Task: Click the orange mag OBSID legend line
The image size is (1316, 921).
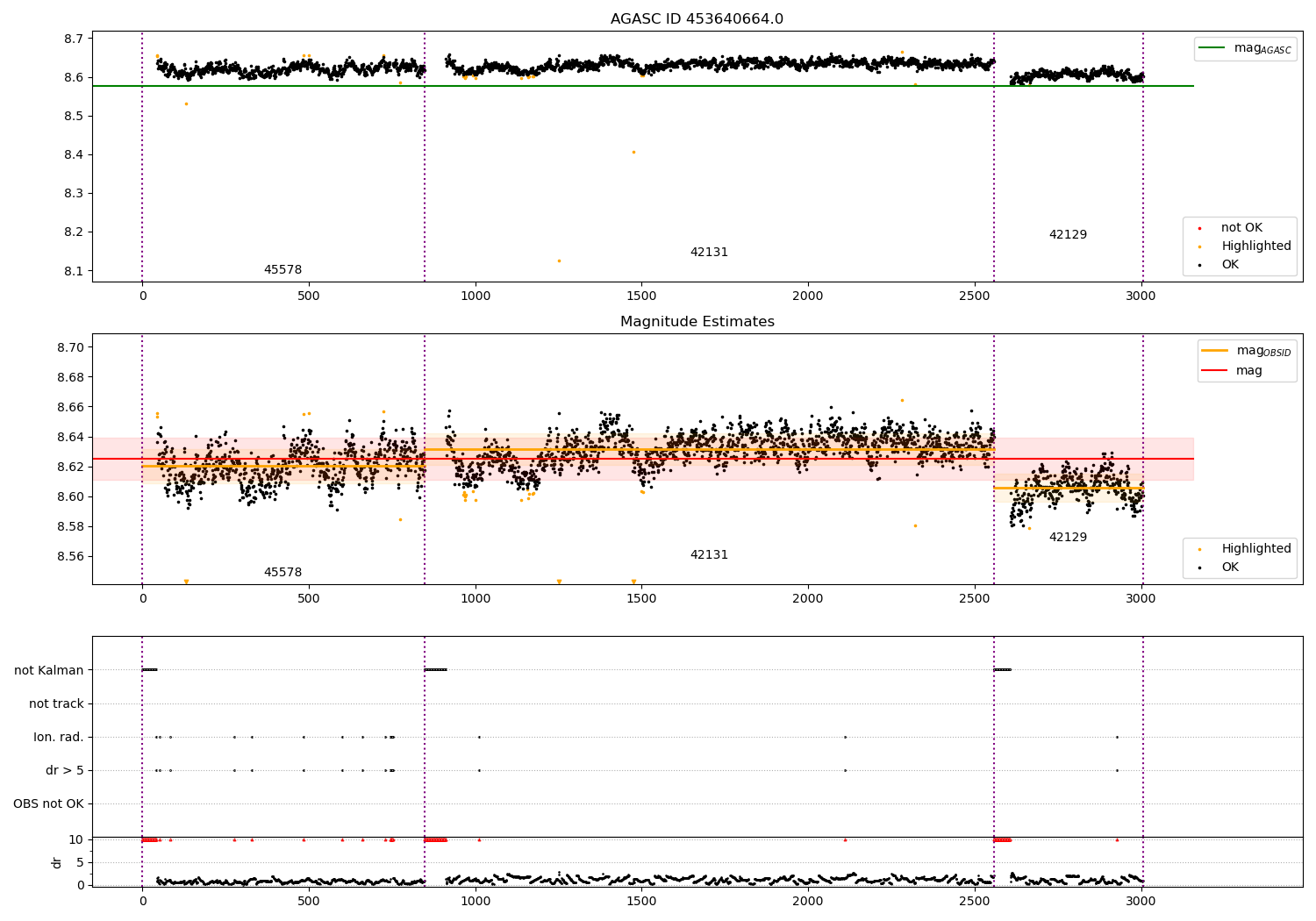Action: point(1215,351)
